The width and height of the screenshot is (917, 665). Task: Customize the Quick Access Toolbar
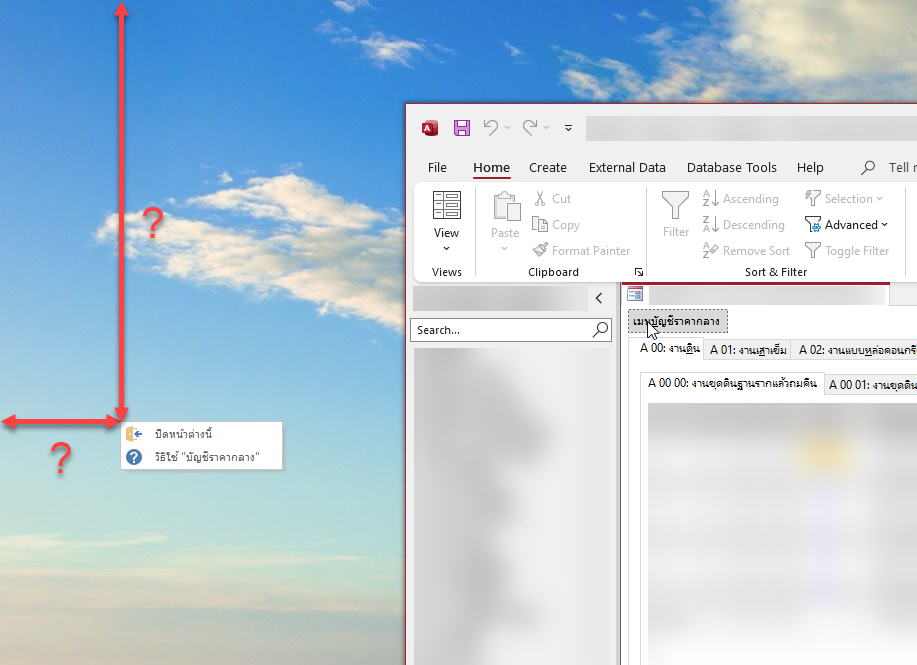coord(568,128)
